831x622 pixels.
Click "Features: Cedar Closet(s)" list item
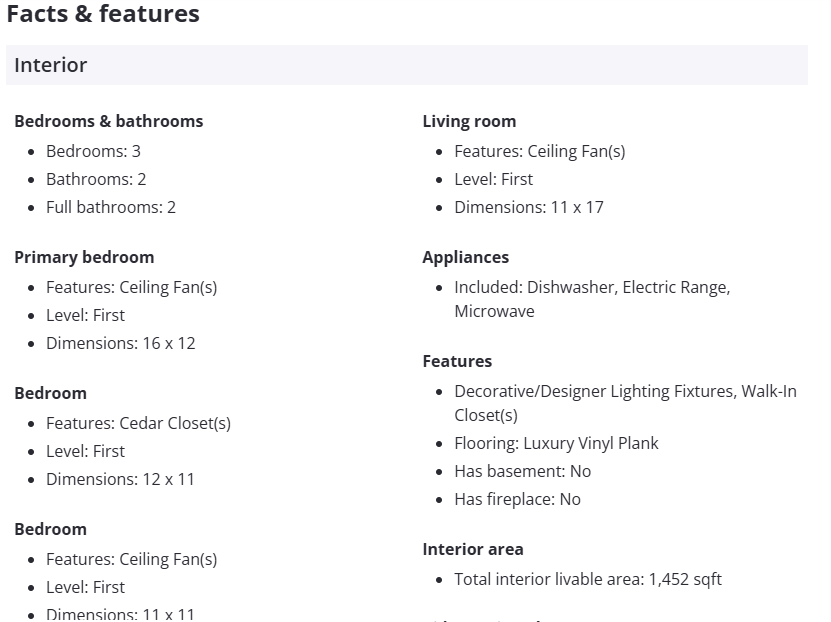(138, 423)
